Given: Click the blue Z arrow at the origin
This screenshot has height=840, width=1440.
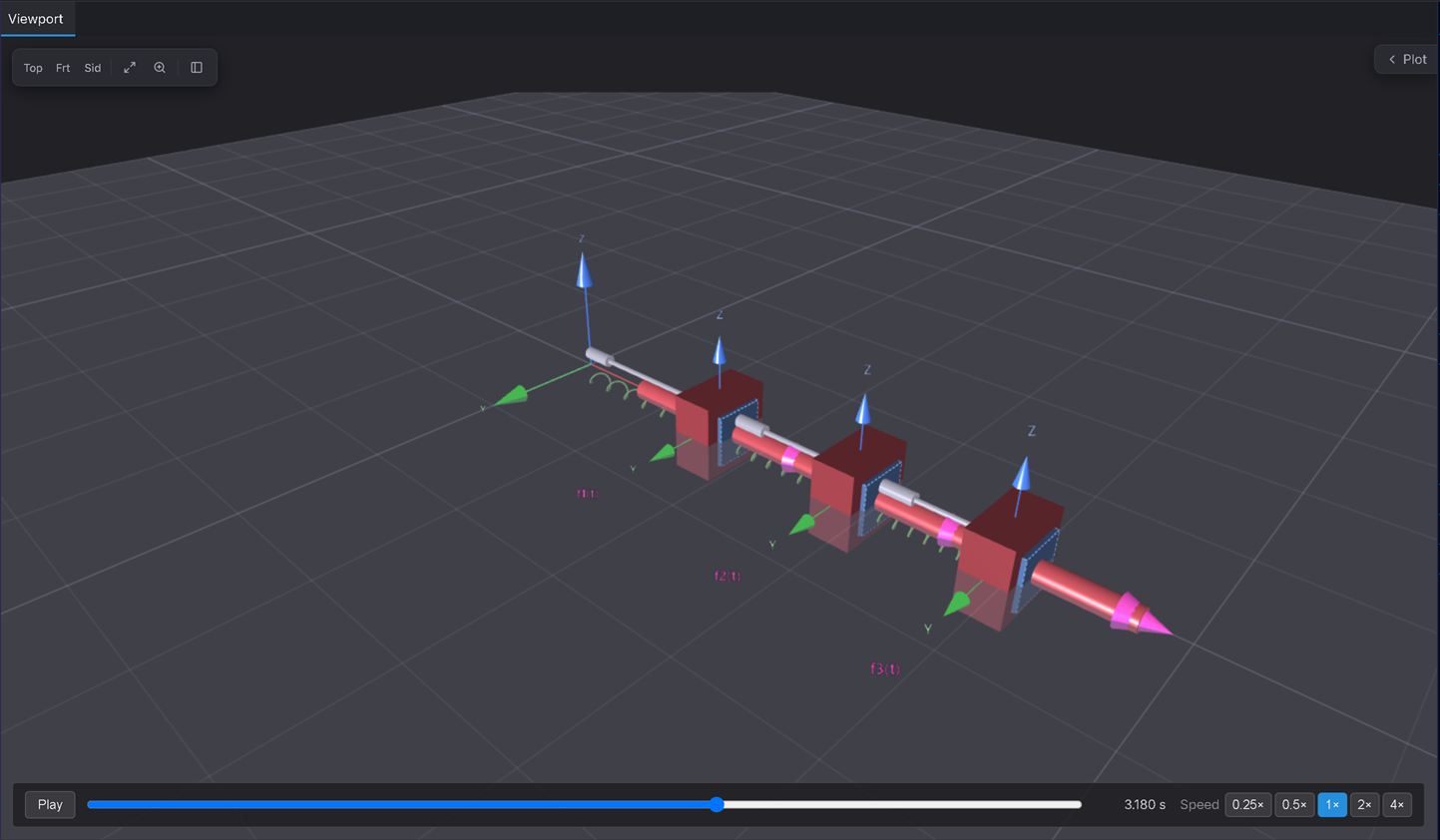Looking at the screenshot, I should coord(584,271).
